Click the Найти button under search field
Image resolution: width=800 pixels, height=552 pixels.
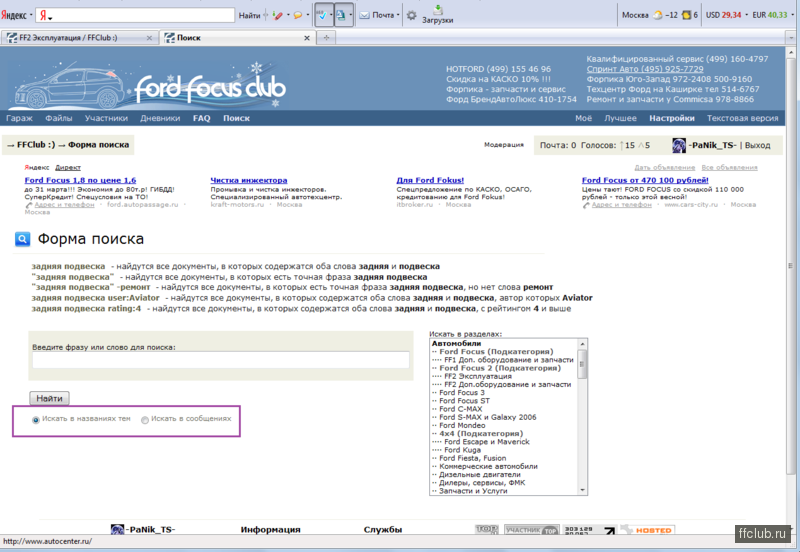tap(49, 398)
